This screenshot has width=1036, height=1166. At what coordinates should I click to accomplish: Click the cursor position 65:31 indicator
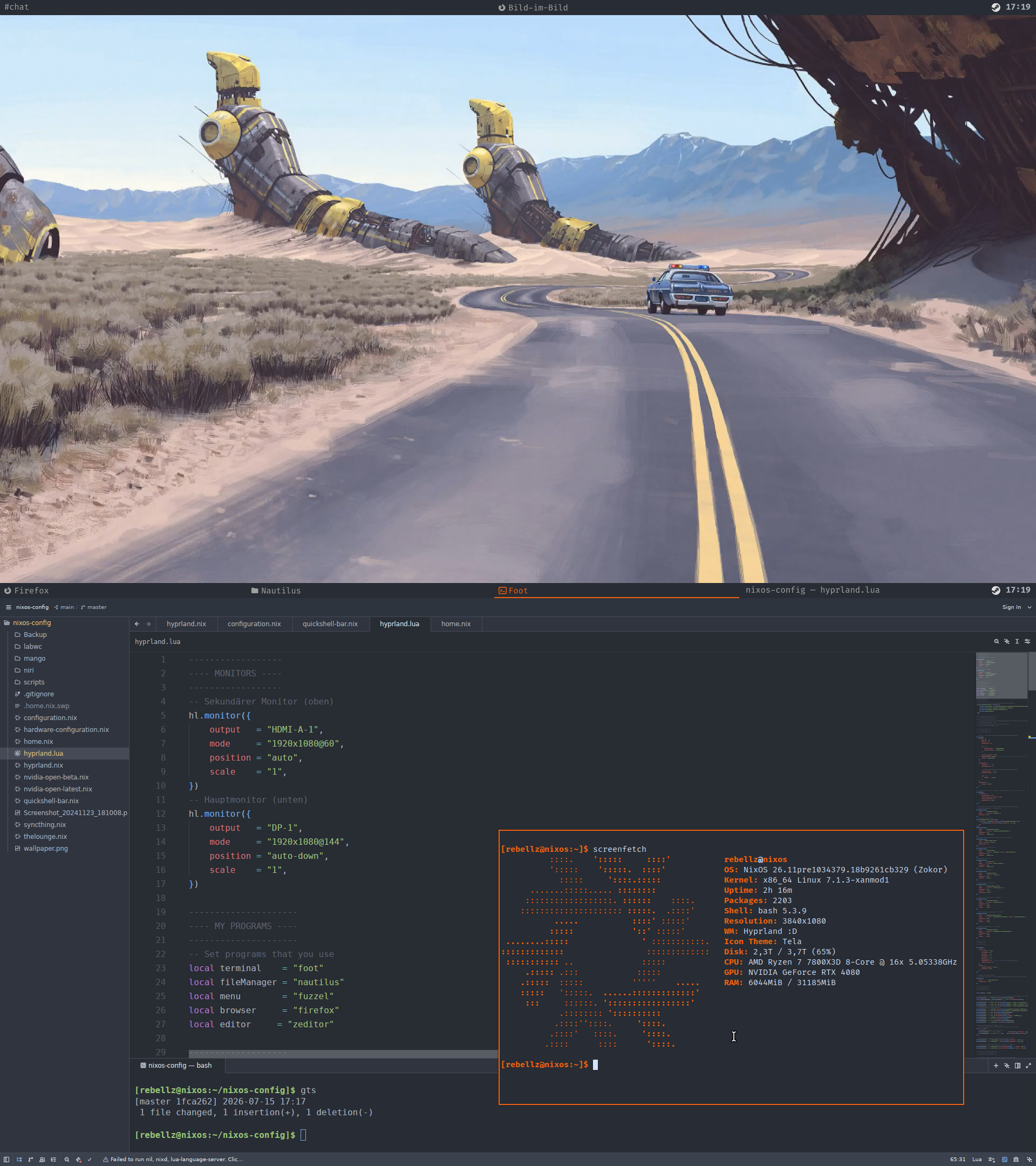point(957,1159)
